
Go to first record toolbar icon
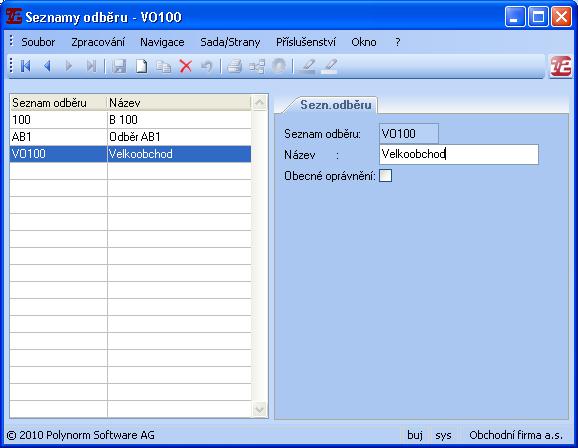click(x=25, y=66)
